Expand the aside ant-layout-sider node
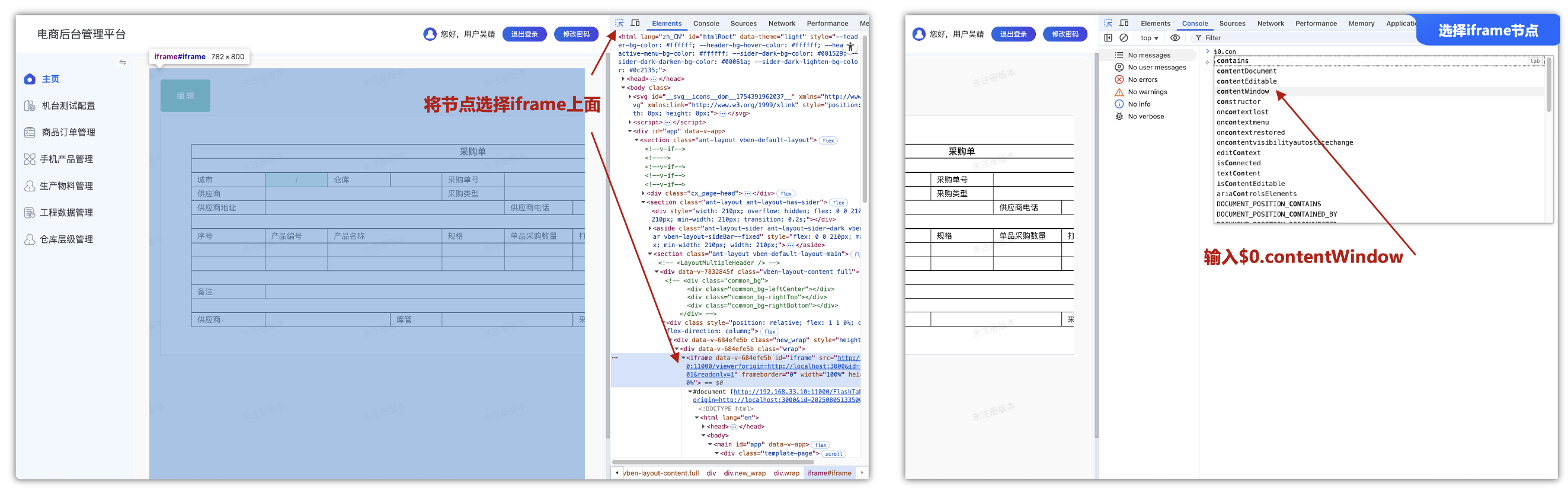Screen dimensions: 1568x493 (x=650, y=229)
